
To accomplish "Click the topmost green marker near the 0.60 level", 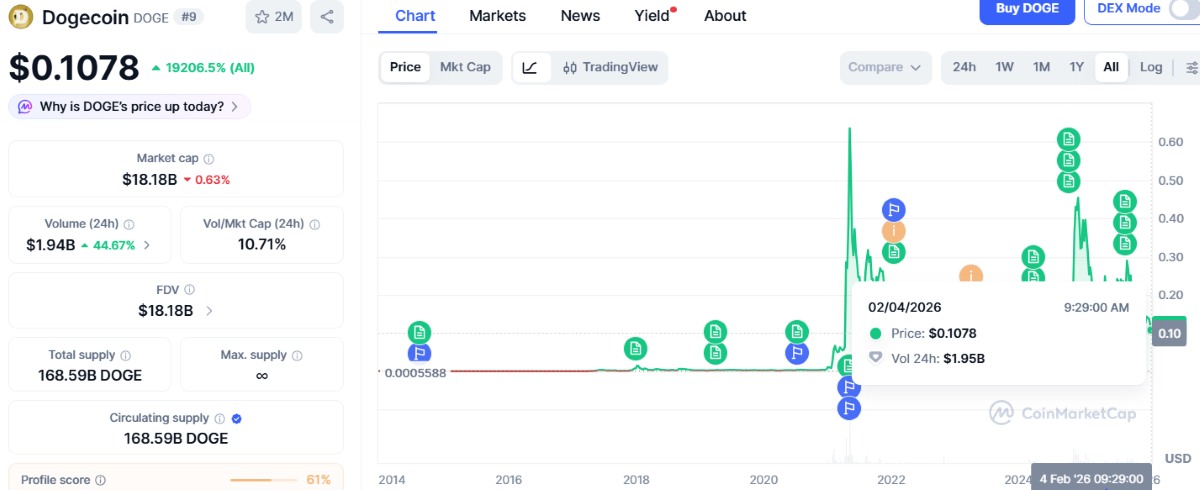I will pos(1069,139).
